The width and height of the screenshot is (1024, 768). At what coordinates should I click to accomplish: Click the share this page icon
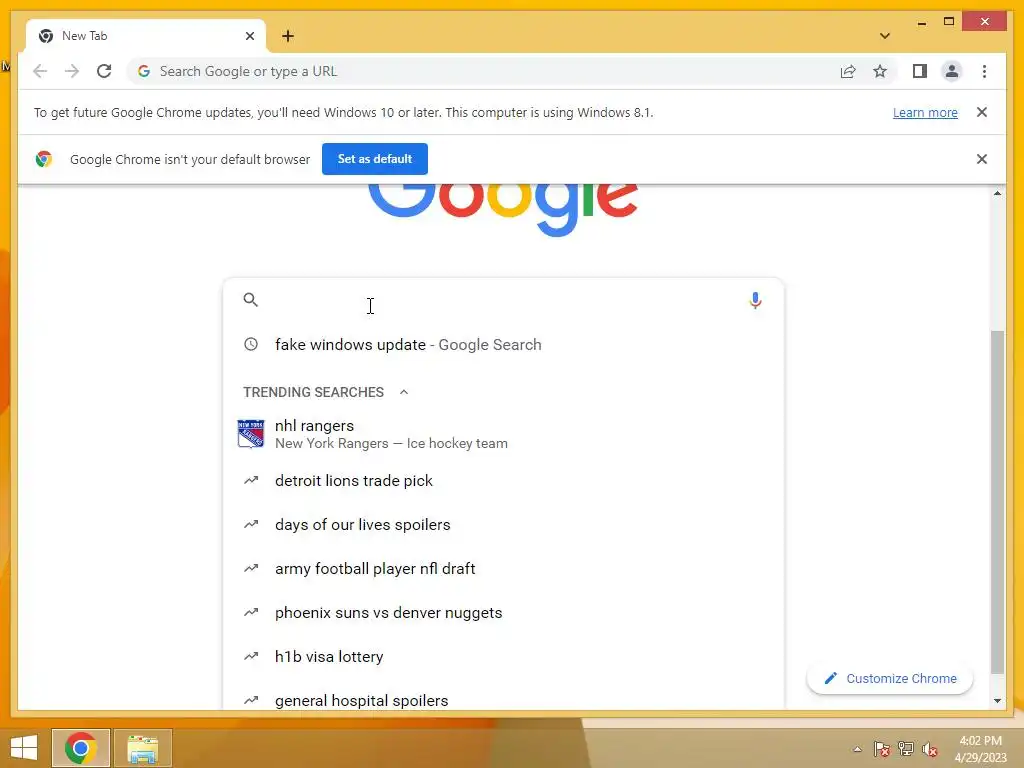(x=848, y=71)
